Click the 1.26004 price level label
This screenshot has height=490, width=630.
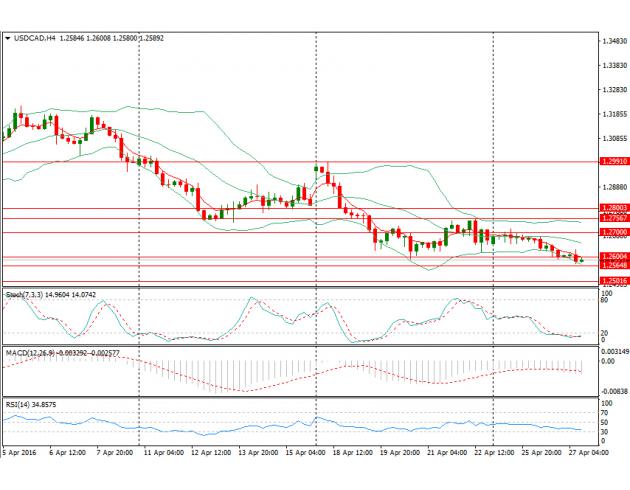pyautogui.click(x=613, y=257)
